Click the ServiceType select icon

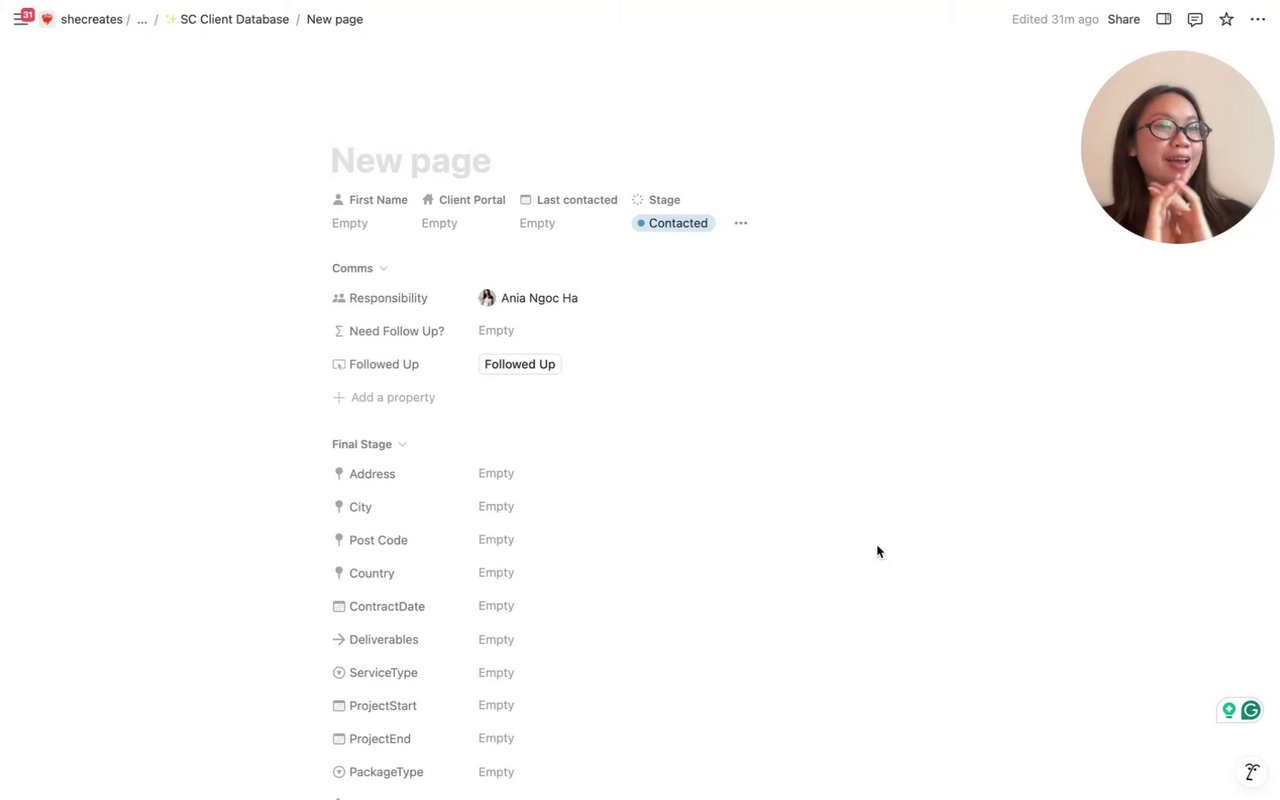pyautogui.click(x=339, y=673)
